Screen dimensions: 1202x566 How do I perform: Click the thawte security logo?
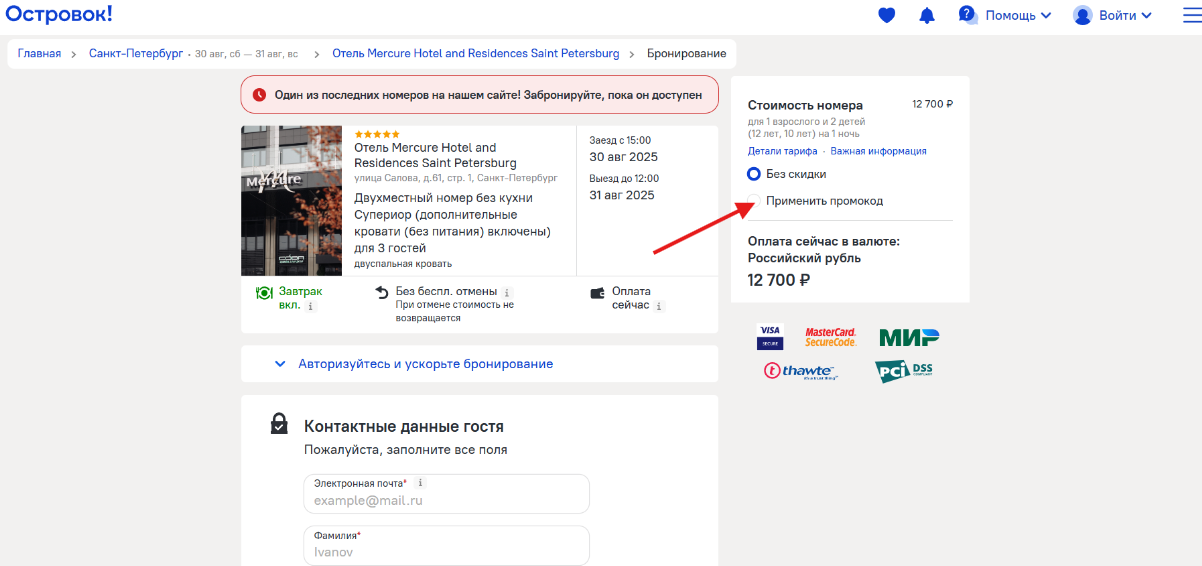(800, 371)
